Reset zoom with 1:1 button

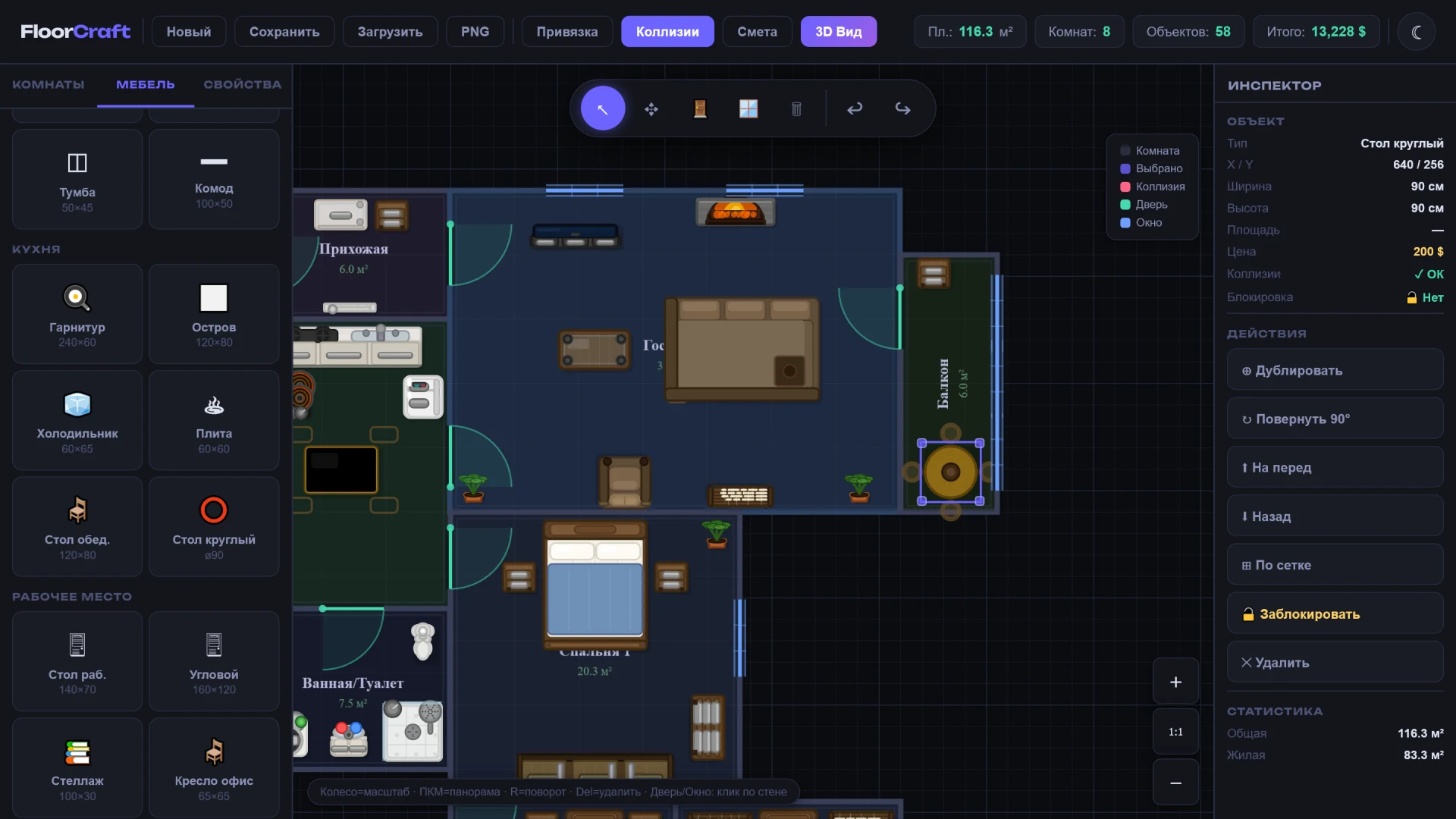1175,732
